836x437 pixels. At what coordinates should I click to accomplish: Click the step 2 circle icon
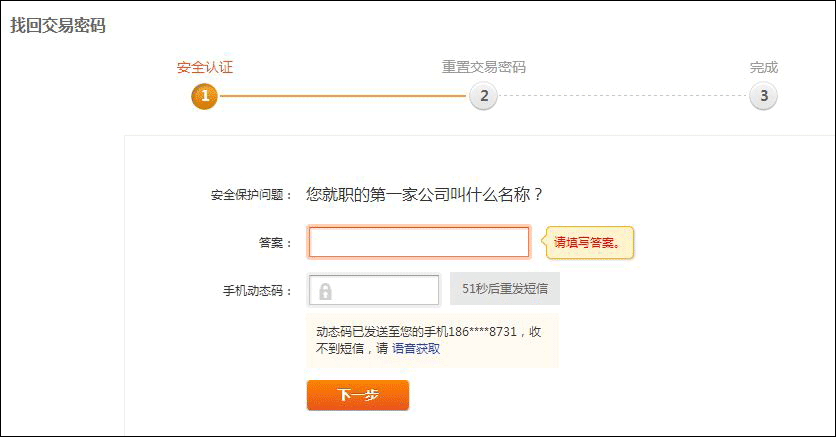coord(483,96)
